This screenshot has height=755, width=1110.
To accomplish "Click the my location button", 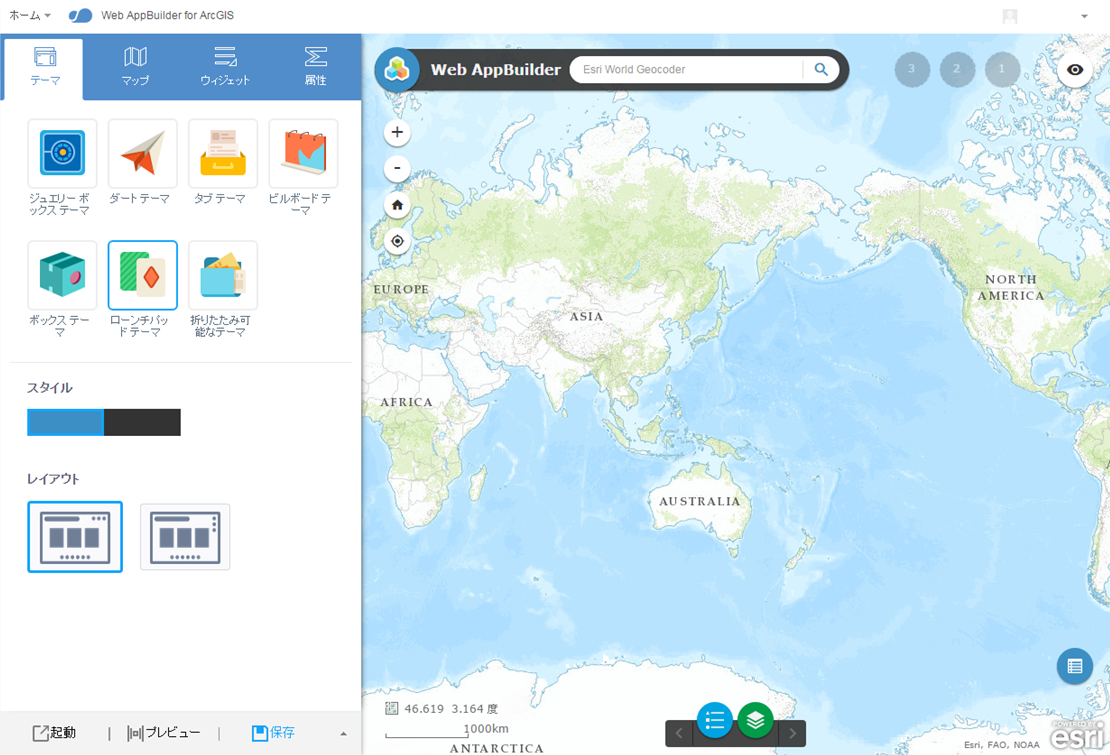I will pyautogui.click(x=397, y=241).
